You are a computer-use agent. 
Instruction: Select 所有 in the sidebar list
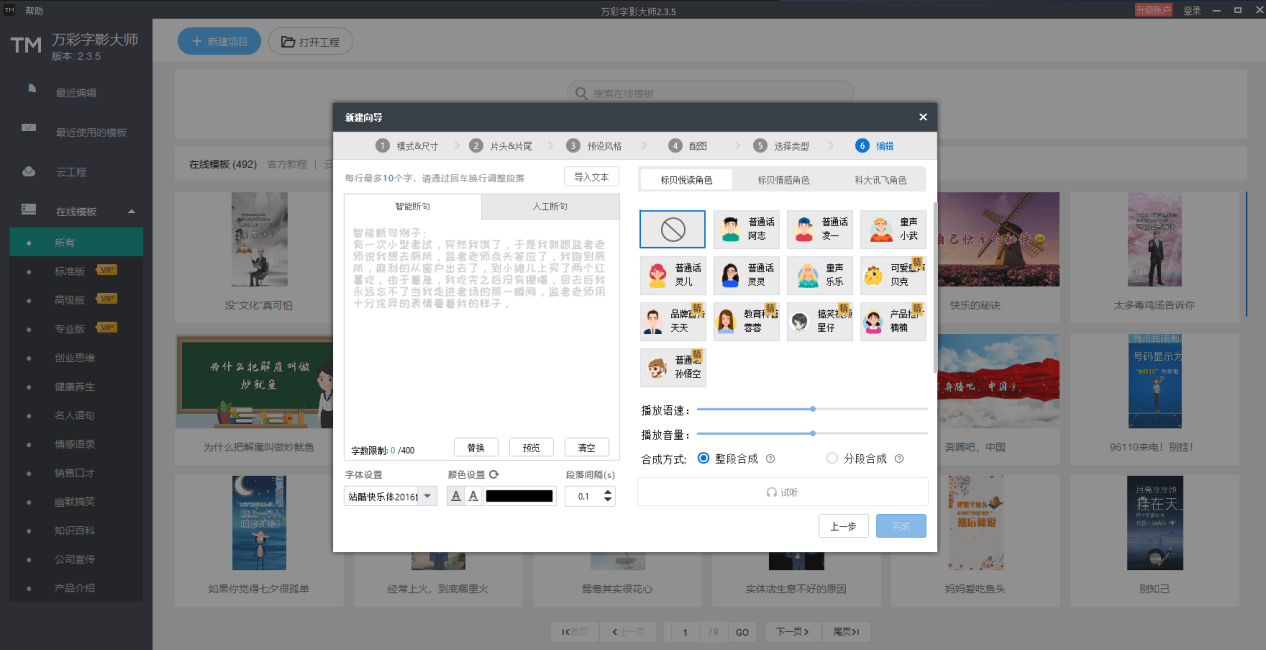76,242
